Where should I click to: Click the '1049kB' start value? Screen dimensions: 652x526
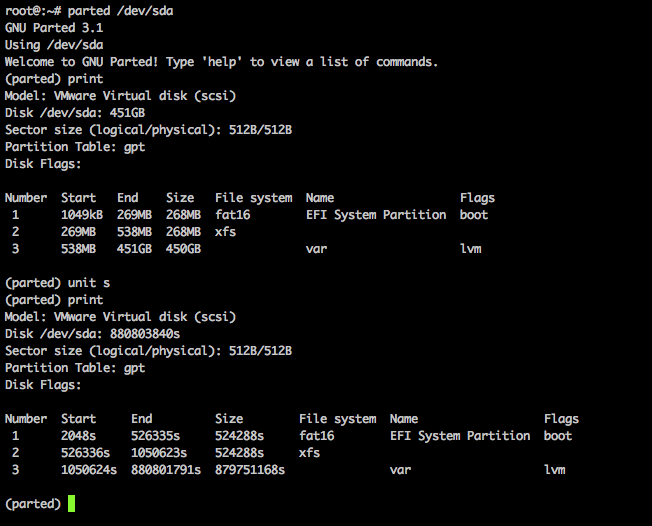(82, 215)
